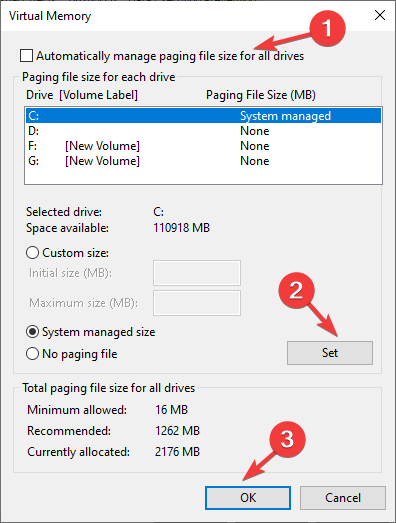Click the red annotation marker 3
The image size is (396, 523).
click(x=287, y=439)
